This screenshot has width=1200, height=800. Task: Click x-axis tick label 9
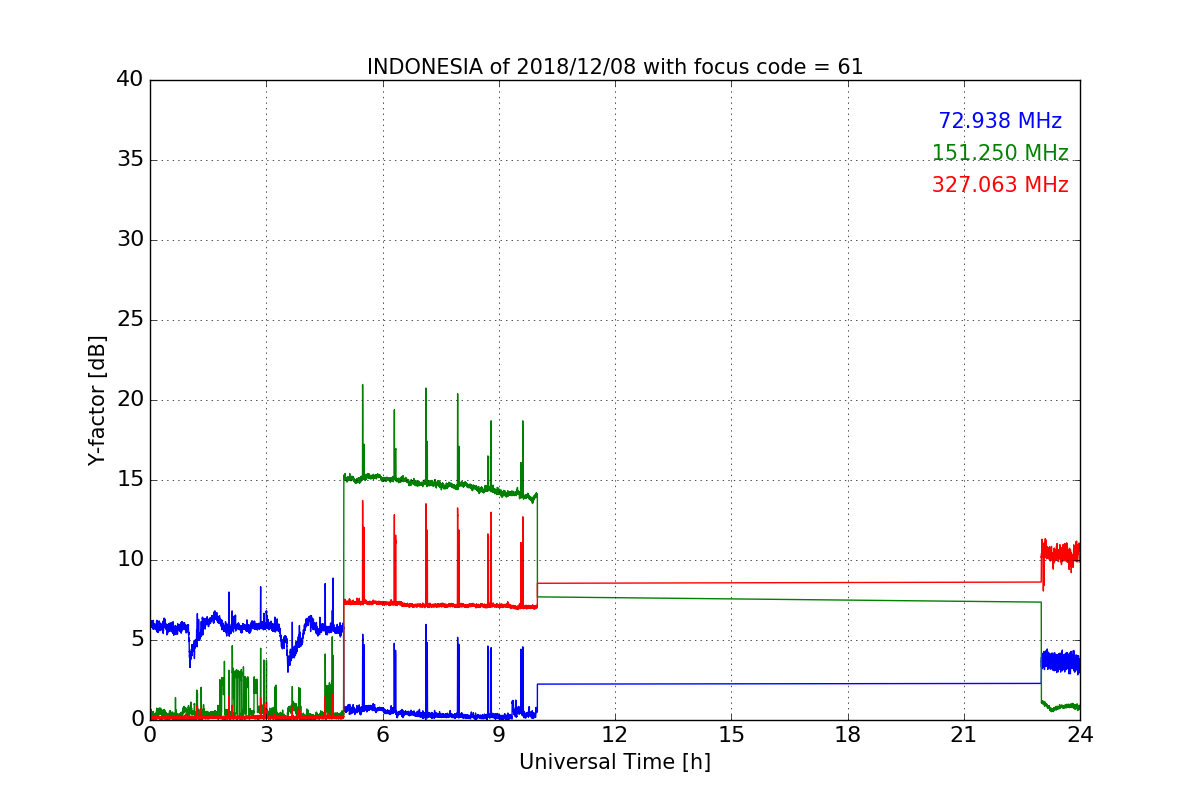coord(499,735)
